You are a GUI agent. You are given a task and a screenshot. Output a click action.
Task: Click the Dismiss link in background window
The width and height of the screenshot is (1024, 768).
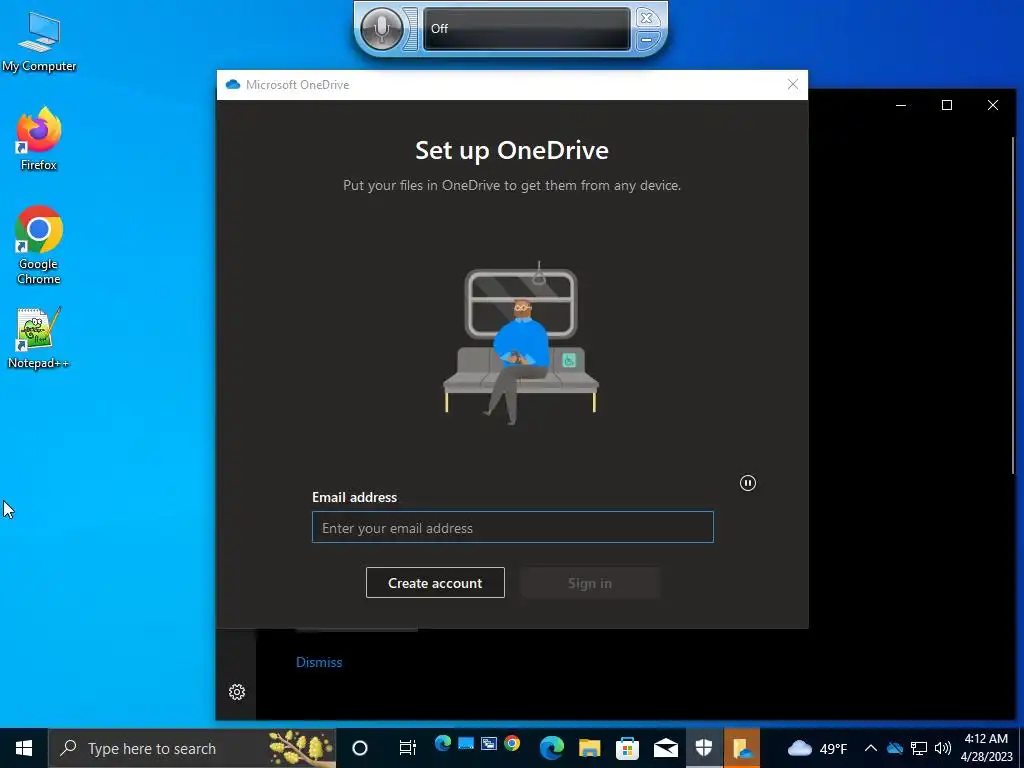[x=319, y=662]
